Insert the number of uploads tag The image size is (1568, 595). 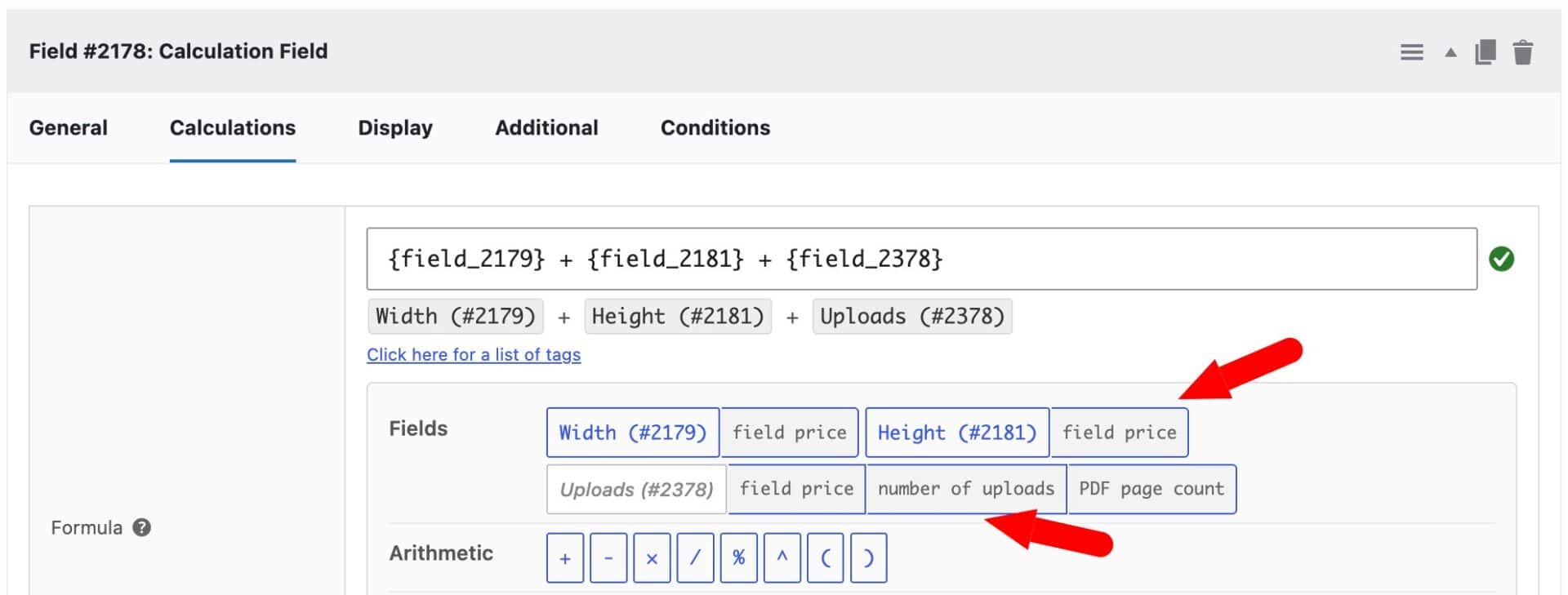pyautogui.click(x=966, y=490)
